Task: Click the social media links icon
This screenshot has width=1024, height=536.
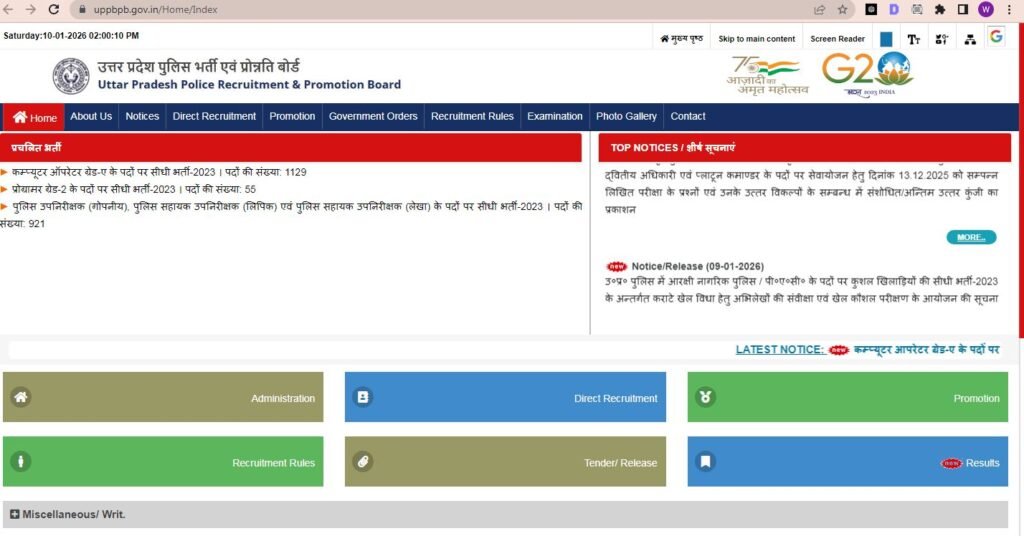Action: pos(942,39)
